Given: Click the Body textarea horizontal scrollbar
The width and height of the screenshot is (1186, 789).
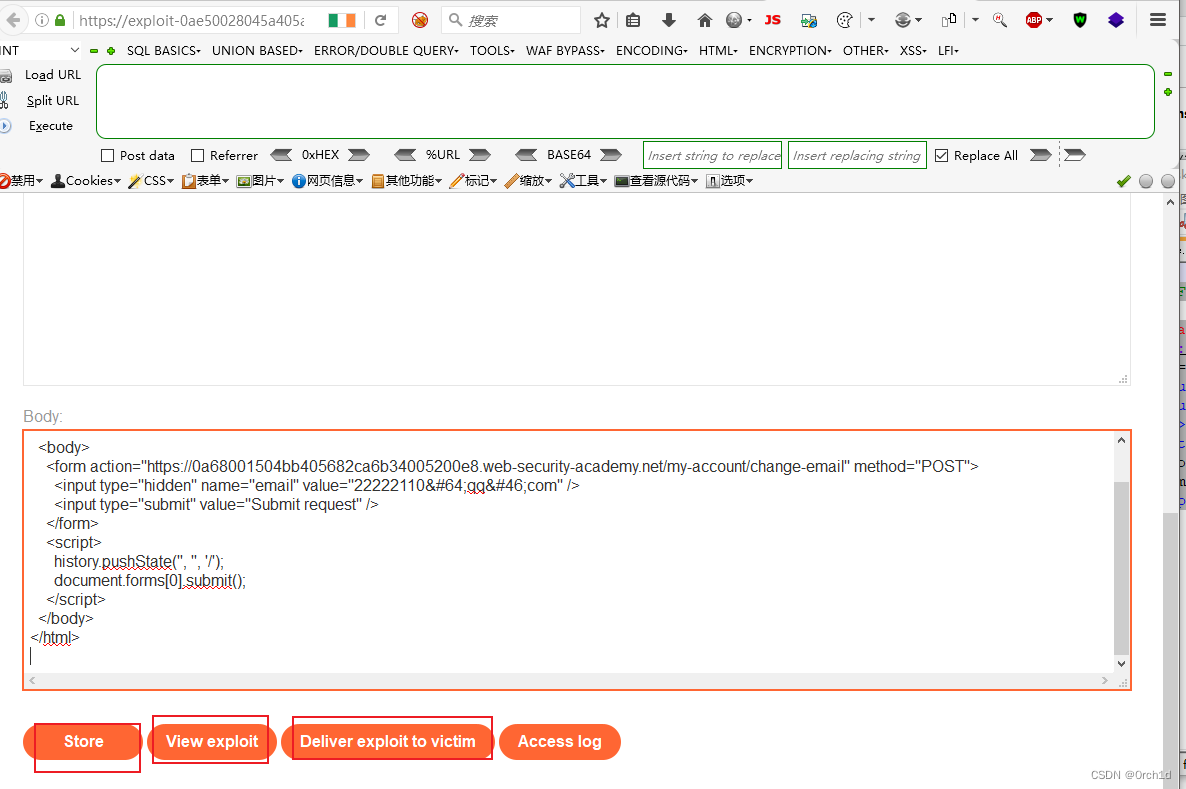Looking at the screenshot, I should [x=567, y=680].
